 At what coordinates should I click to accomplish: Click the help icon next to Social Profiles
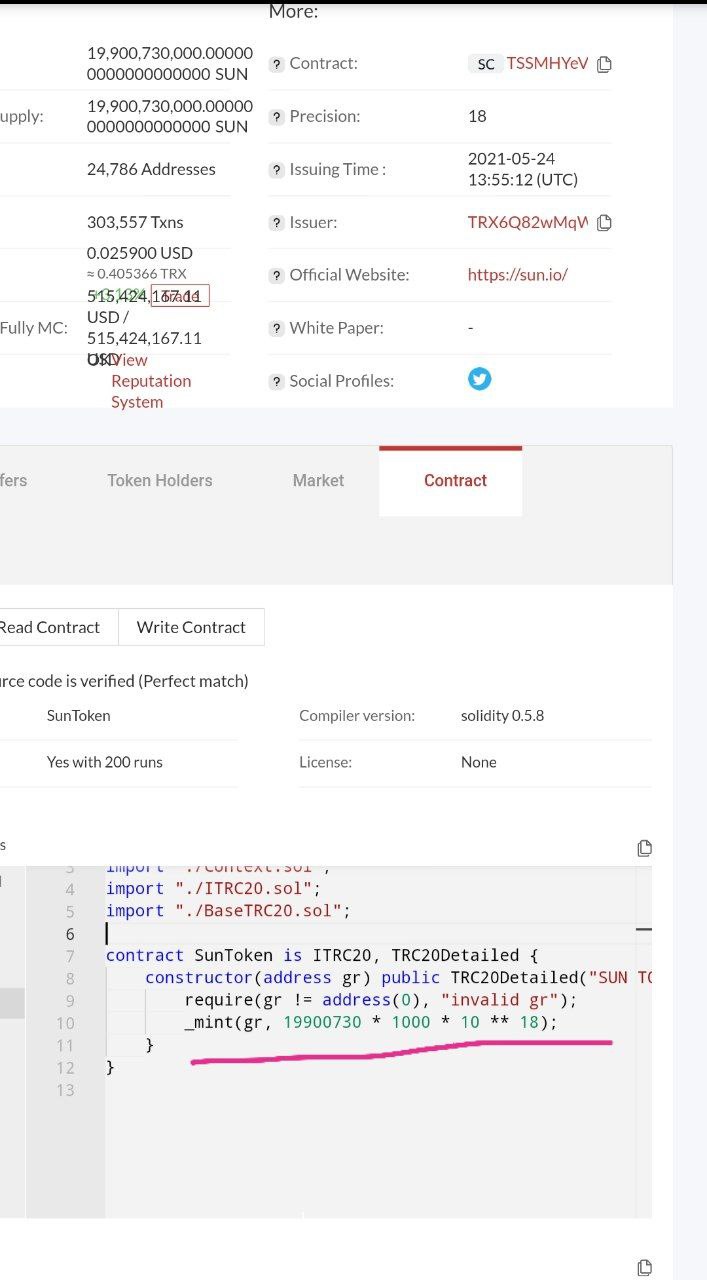coord(277,381)
